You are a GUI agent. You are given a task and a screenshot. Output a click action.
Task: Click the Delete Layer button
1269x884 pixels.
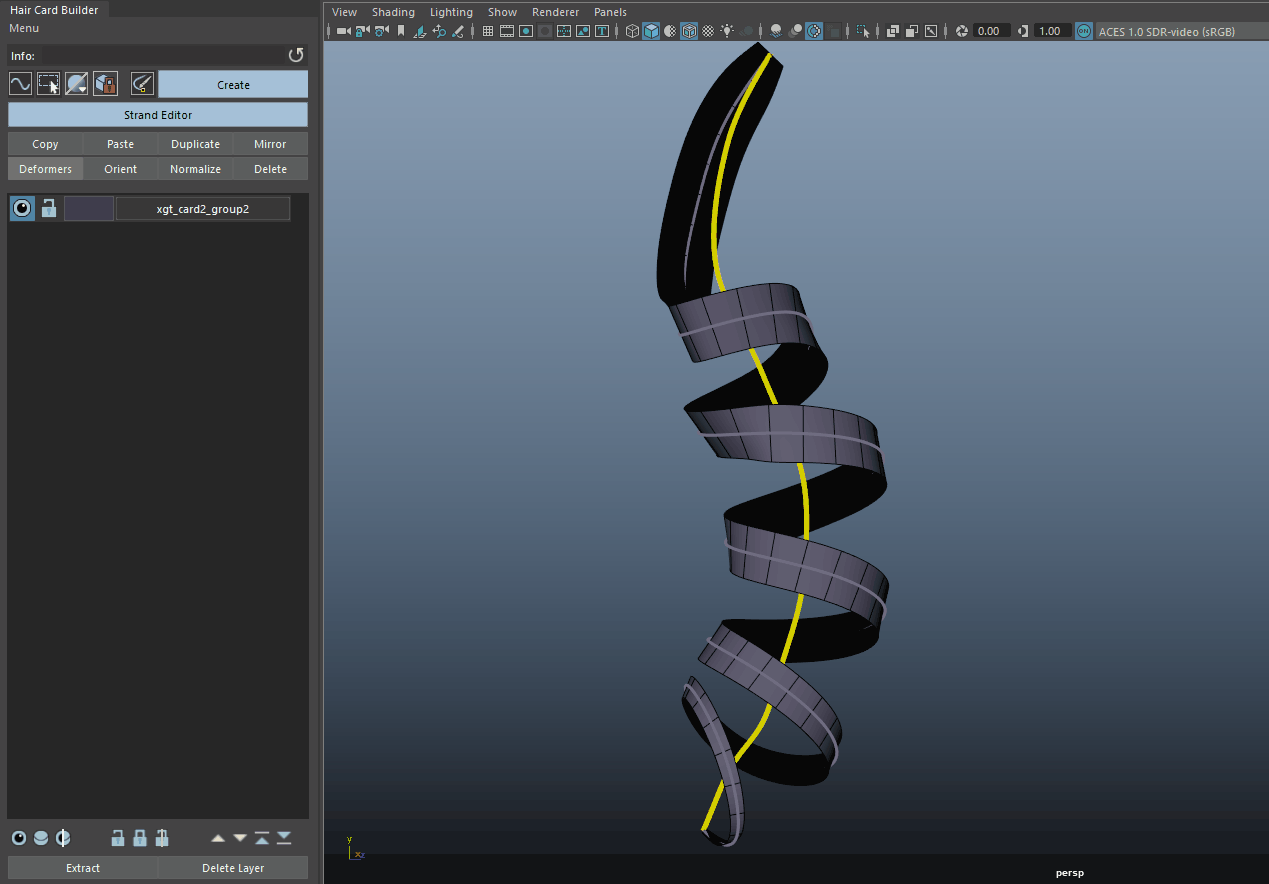pyautogui.click(x=233, y=868)
